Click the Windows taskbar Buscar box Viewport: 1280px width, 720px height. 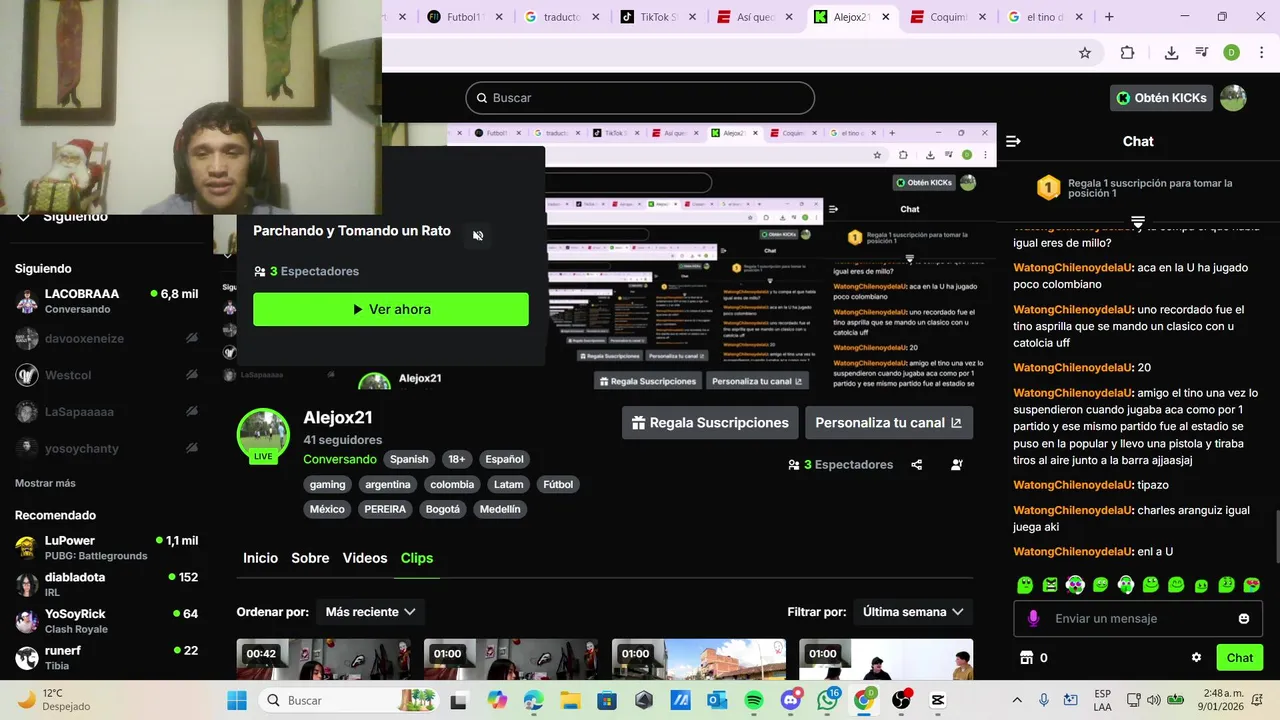pos(348,700)
